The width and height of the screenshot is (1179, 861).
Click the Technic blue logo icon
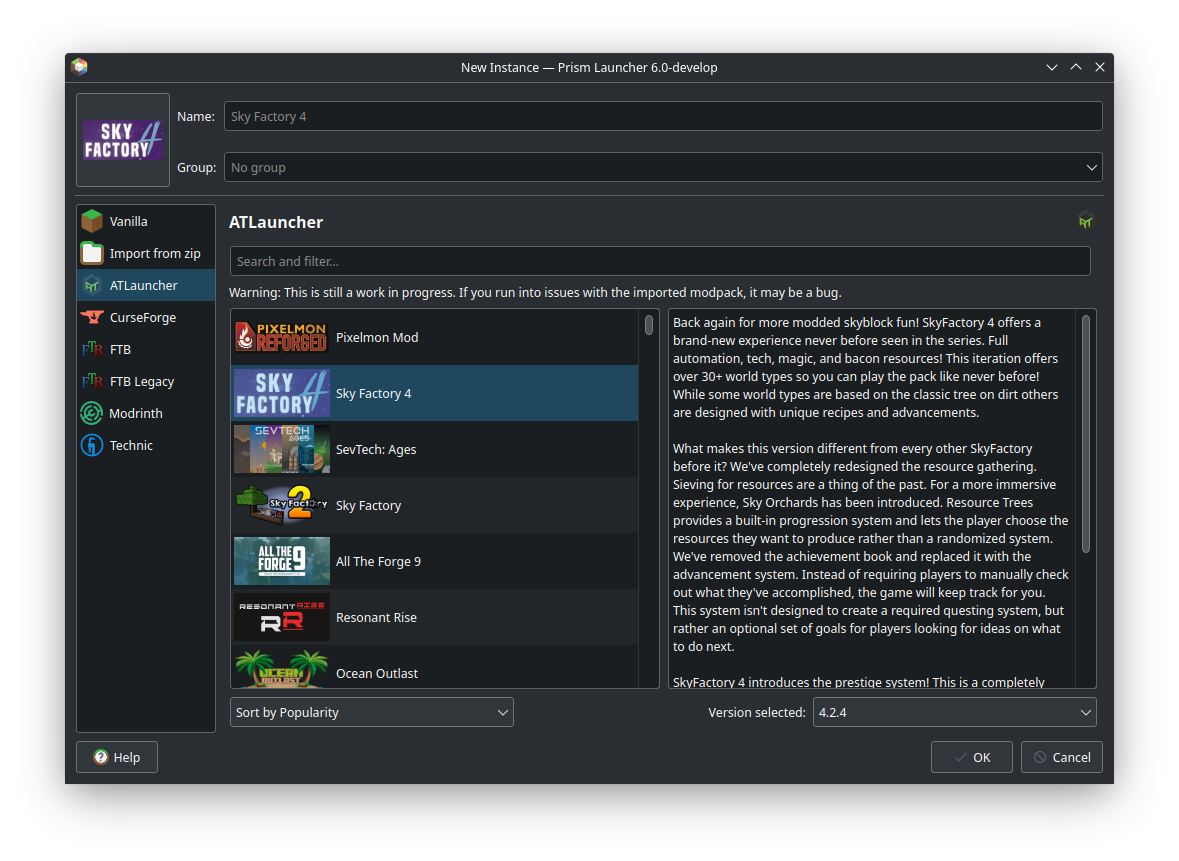click(92, 445)
